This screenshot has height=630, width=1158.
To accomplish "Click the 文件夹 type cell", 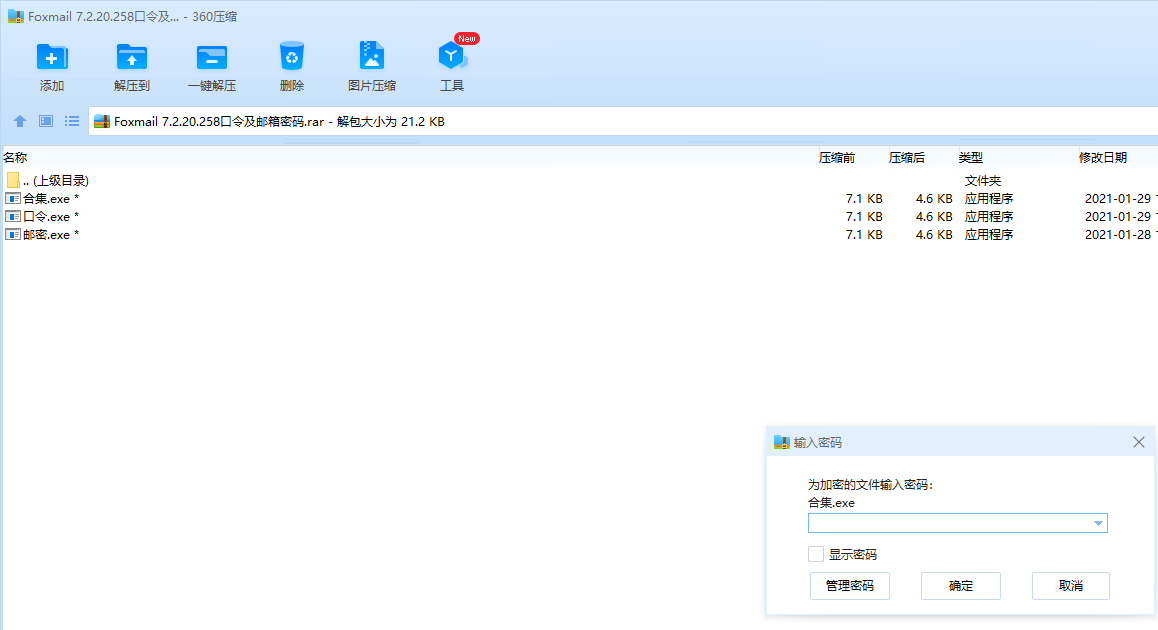I will (x=983, y=180).
